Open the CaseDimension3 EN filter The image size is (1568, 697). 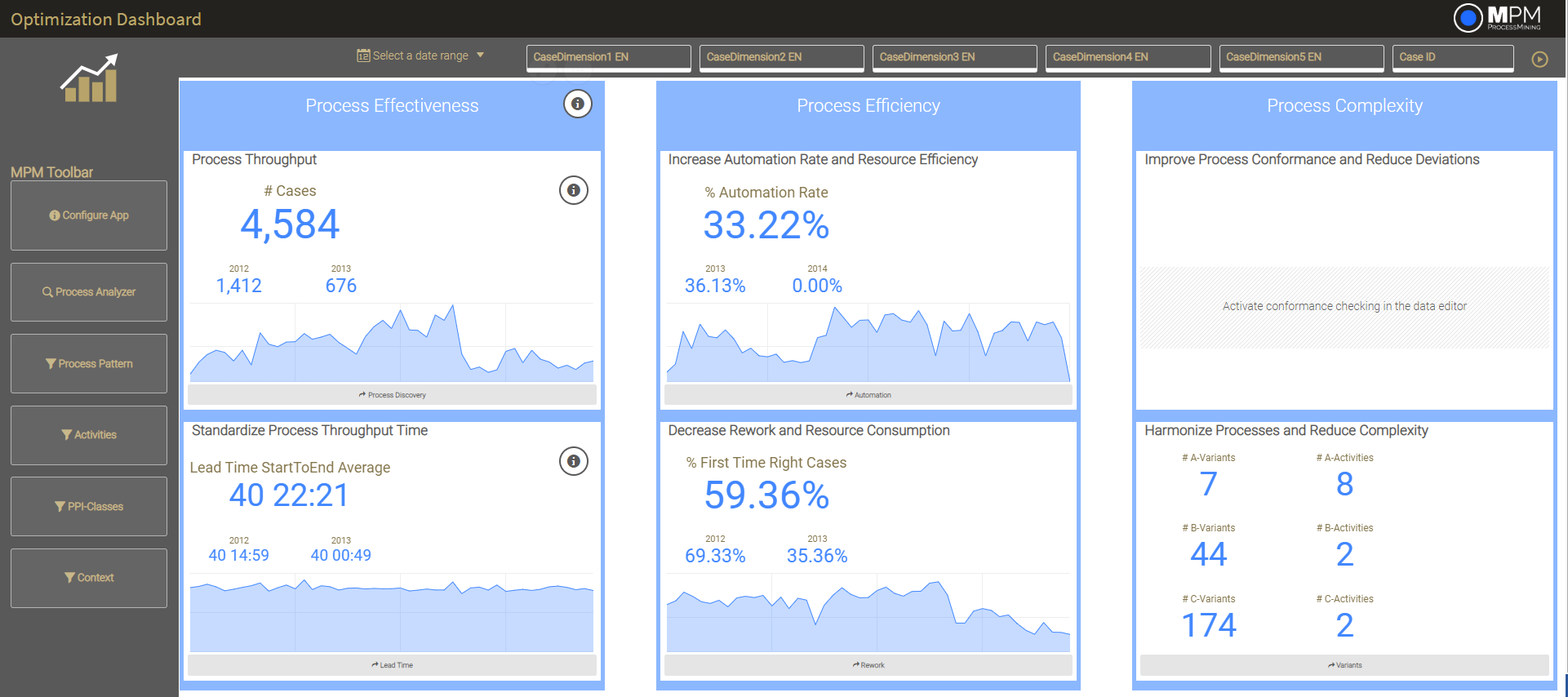click(x=955, y=58)
